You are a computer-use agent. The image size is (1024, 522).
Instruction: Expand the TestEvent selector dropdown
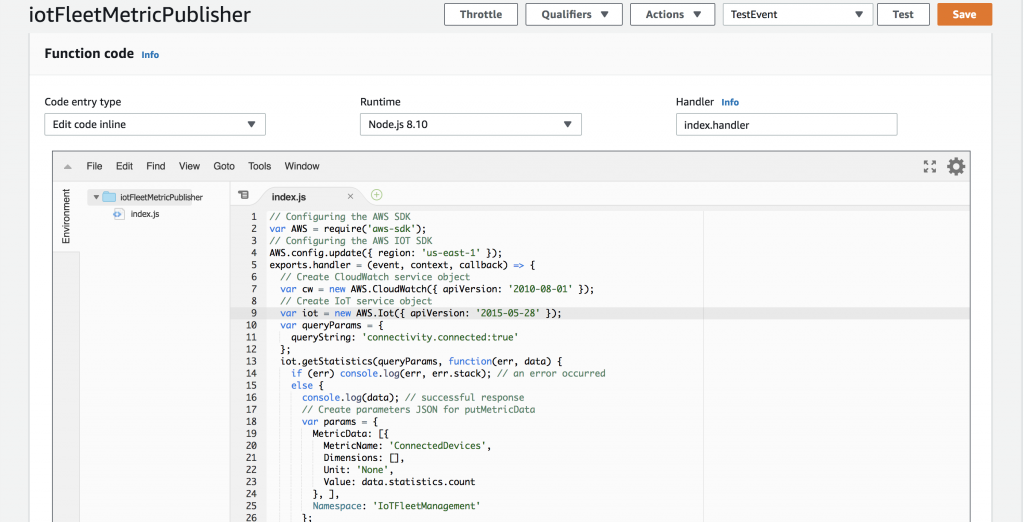pos(796,15)
